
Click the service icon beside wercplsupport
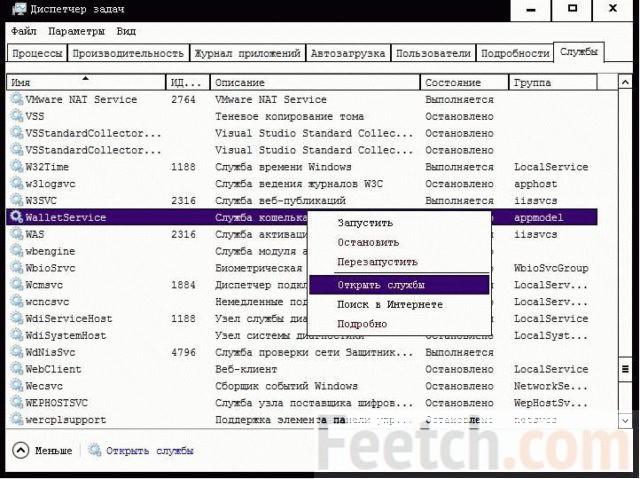17,419
